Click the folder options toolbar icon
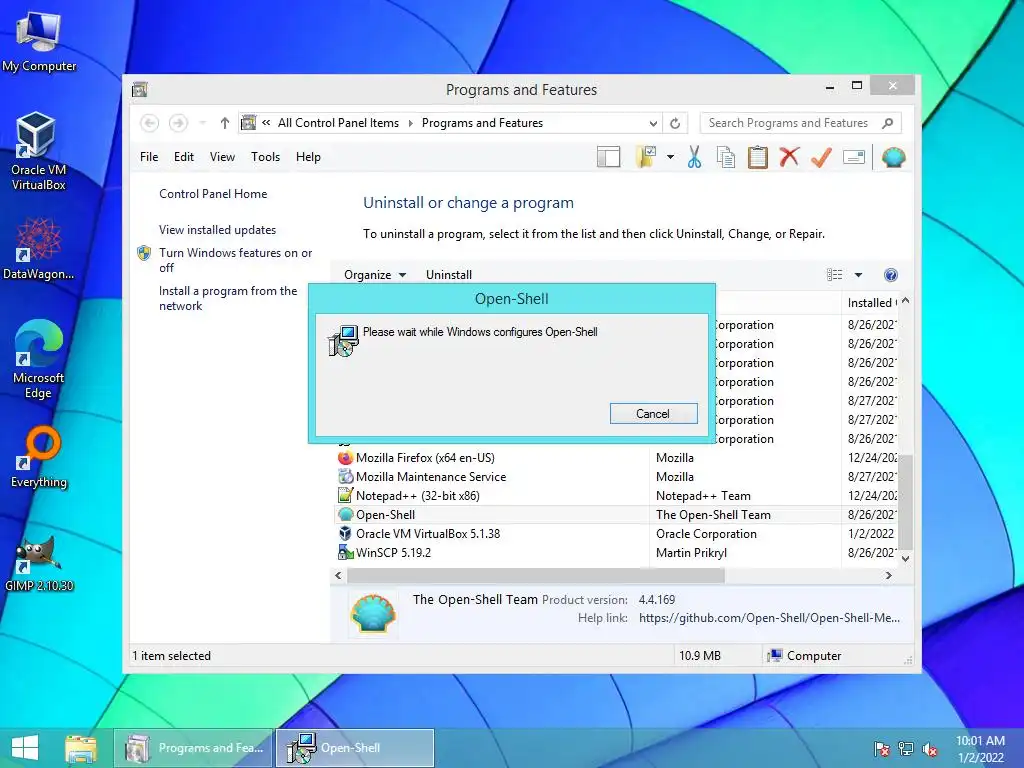 [x=646, y=157]
